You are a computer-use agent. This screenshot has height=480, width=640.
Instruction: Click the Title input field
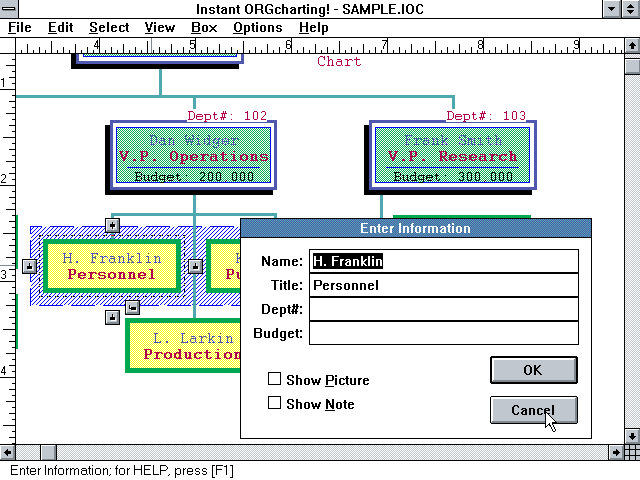pyautogui.click(x=444, y=285)
